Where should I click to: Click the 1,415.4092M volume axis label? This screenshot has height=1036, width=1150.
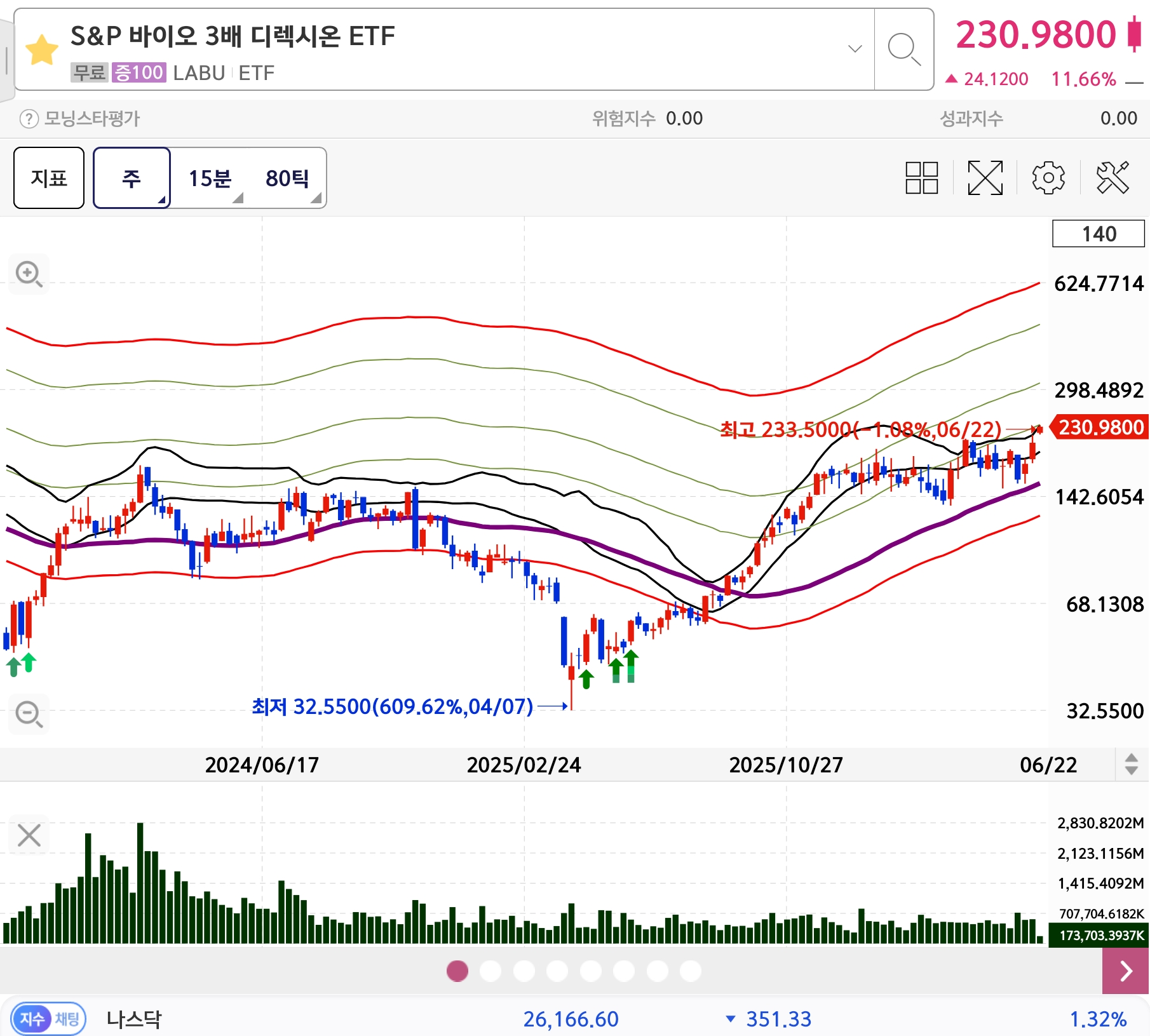pyautogui.click(x=1100, y=883)
